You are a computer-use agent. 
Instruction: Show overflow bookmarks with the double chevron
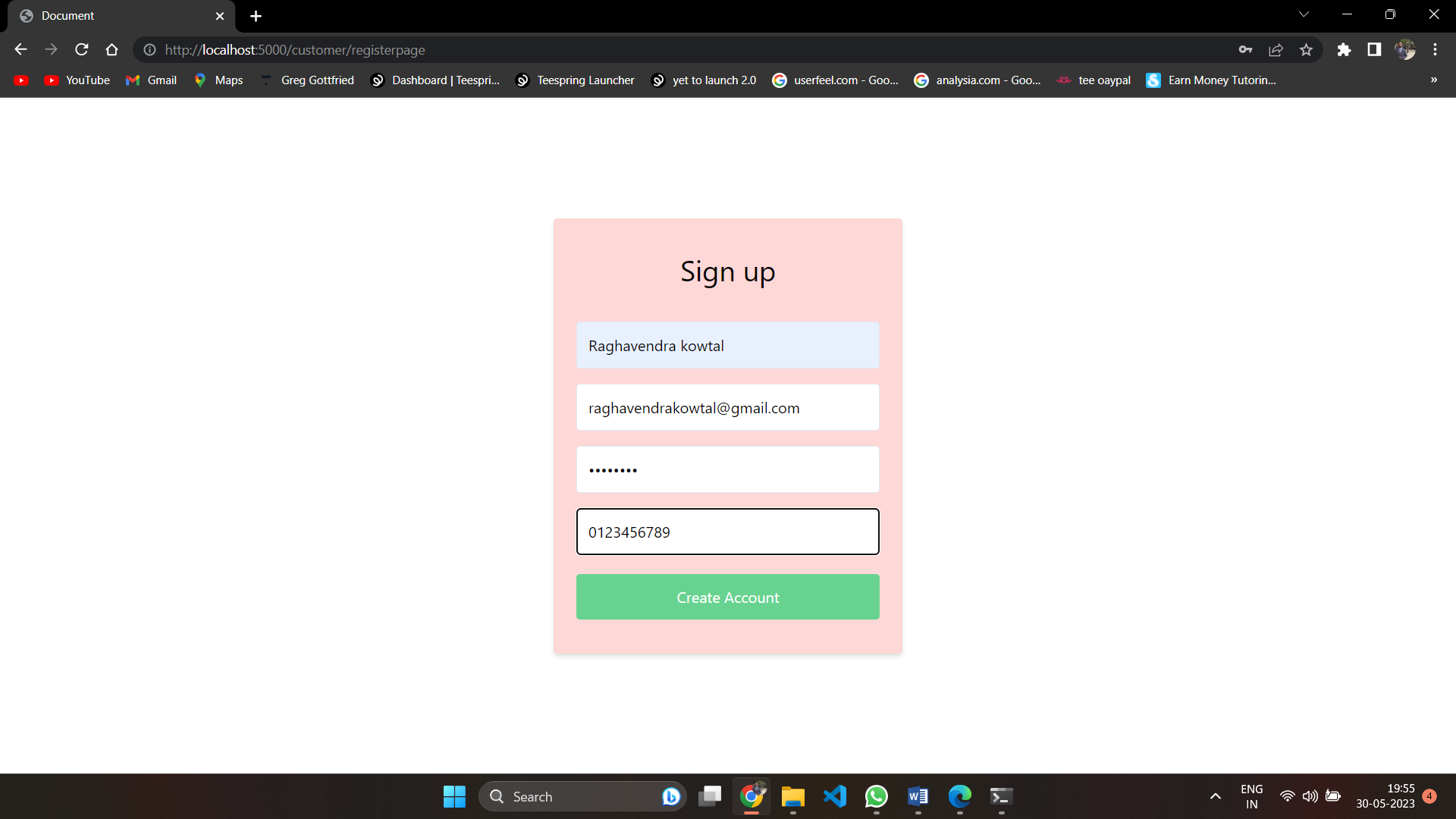pos(1433,80)
